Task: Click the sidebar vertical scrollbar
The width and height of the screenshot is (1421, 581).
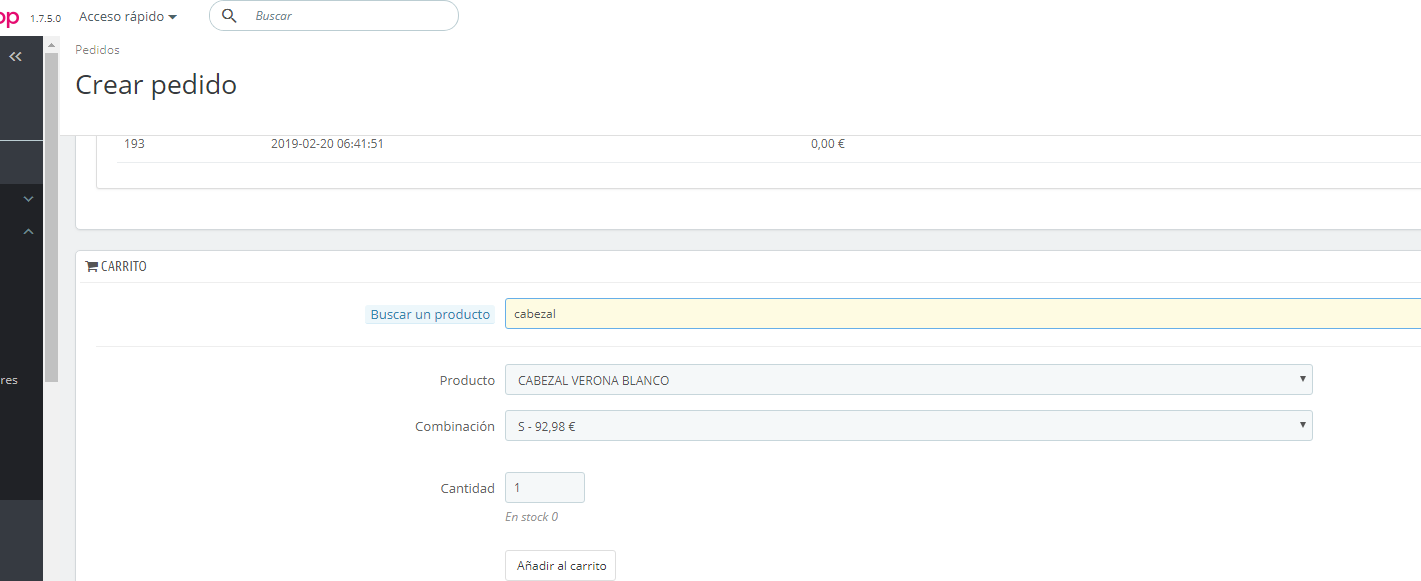Action: click(51, 215)
